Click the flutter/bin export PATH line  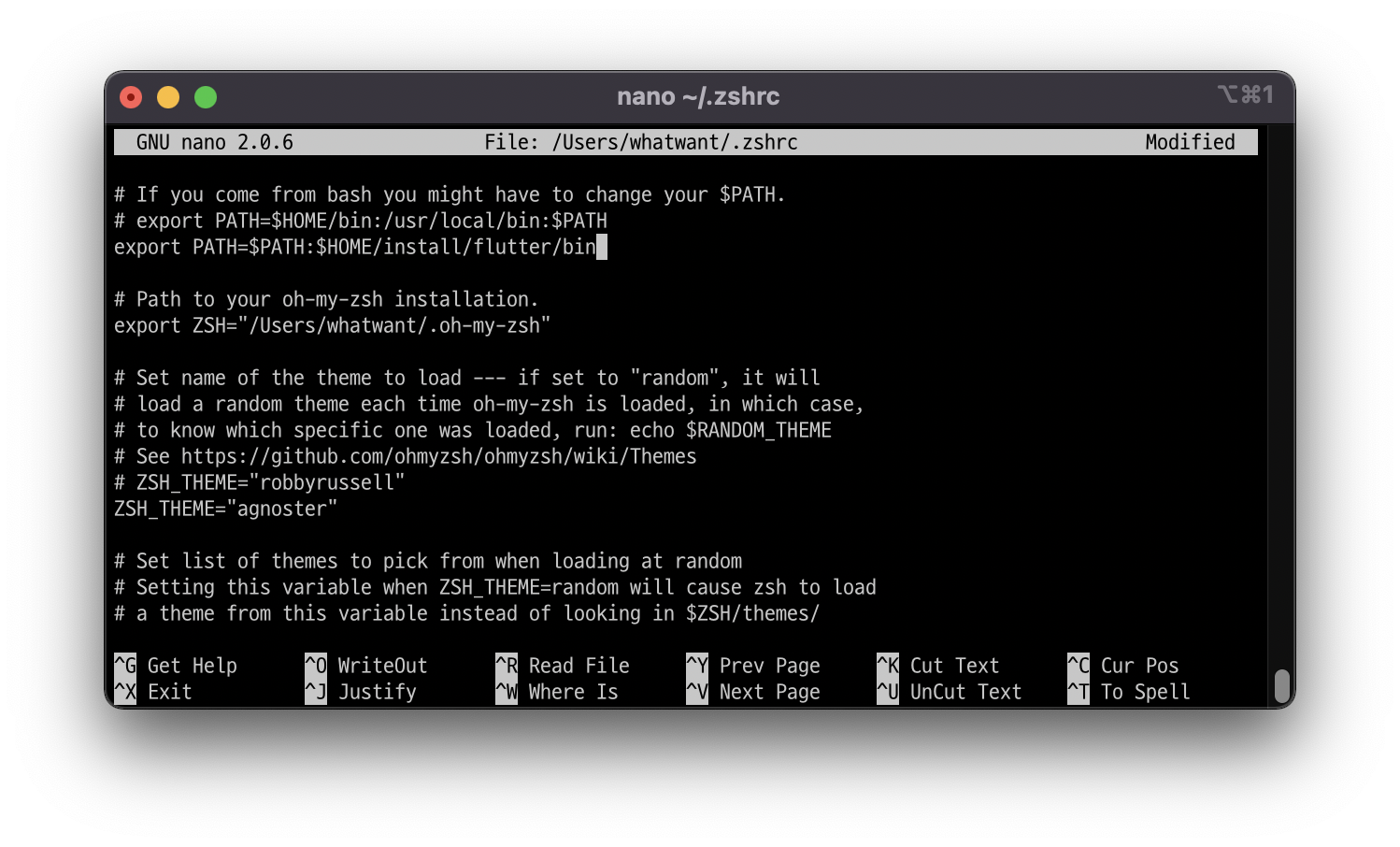[355, 247]
